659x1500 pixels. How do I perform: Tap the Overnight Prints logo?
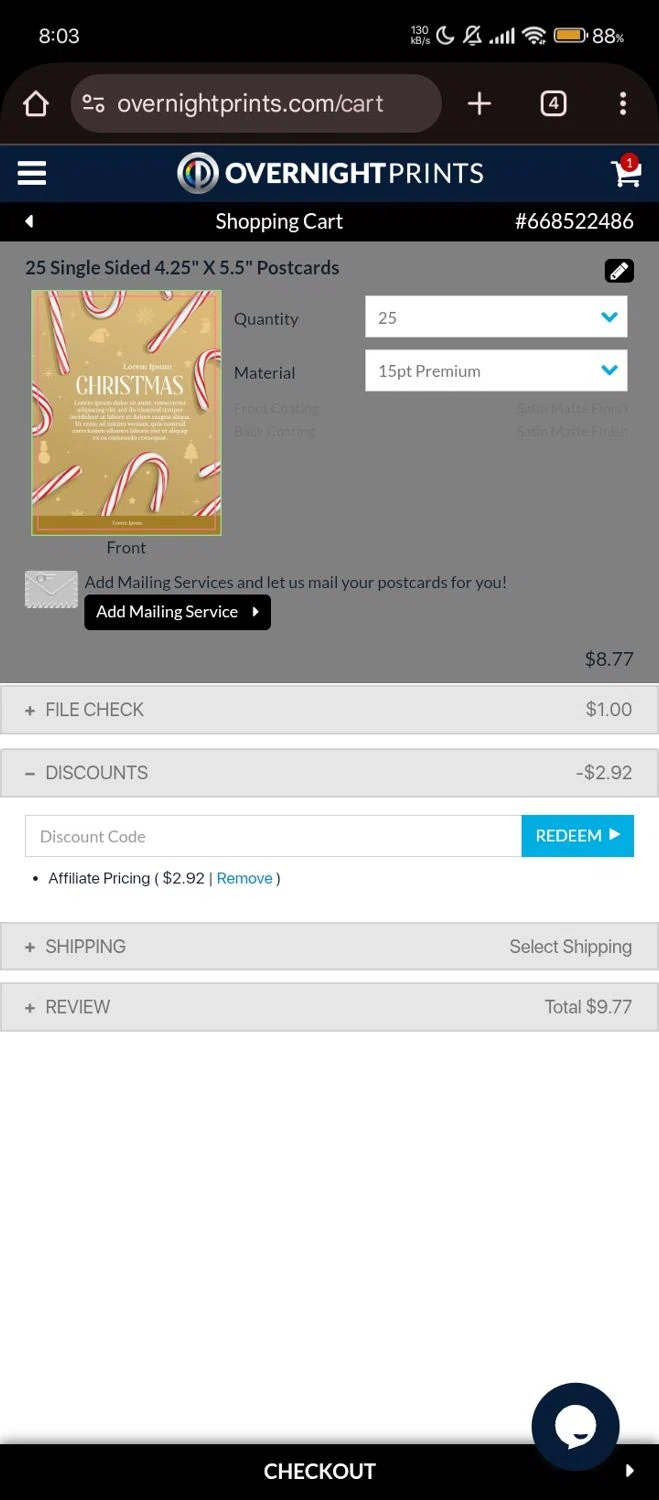pos(330,173)
